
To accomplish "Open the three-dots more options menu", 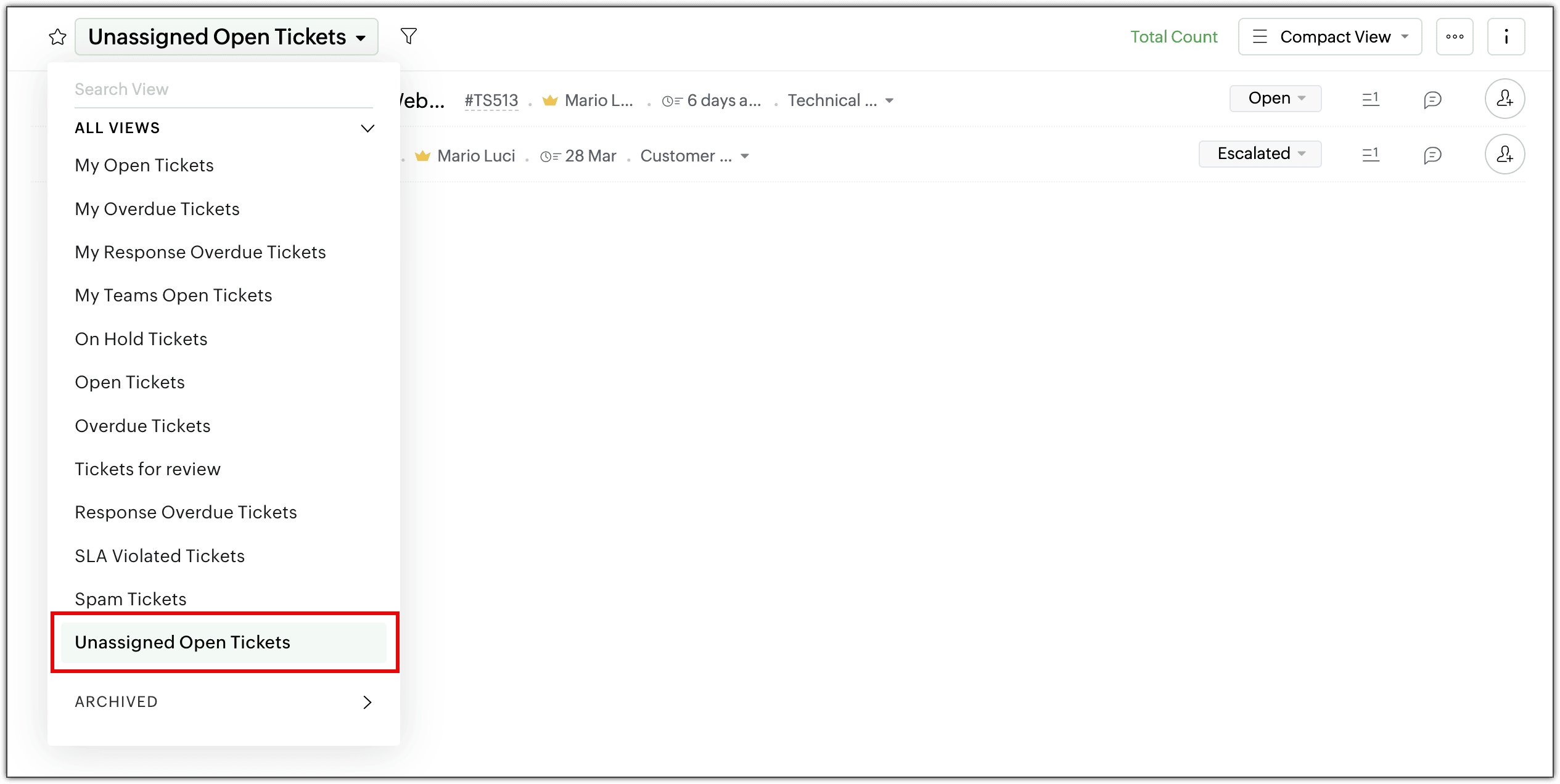I will tap(1454, 37).
